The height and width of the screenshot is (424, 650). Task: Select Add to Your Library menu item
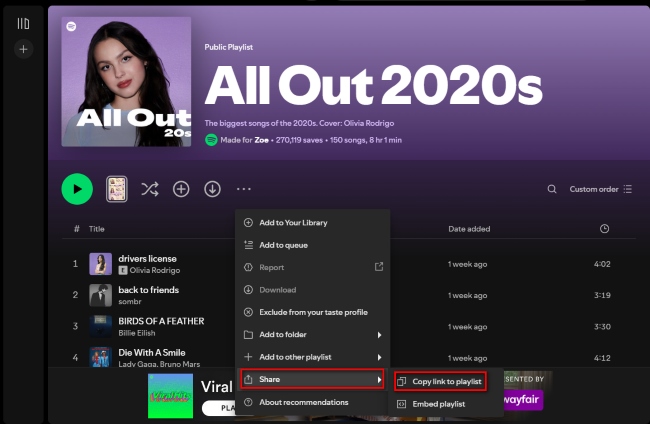(x=313, y=223)
